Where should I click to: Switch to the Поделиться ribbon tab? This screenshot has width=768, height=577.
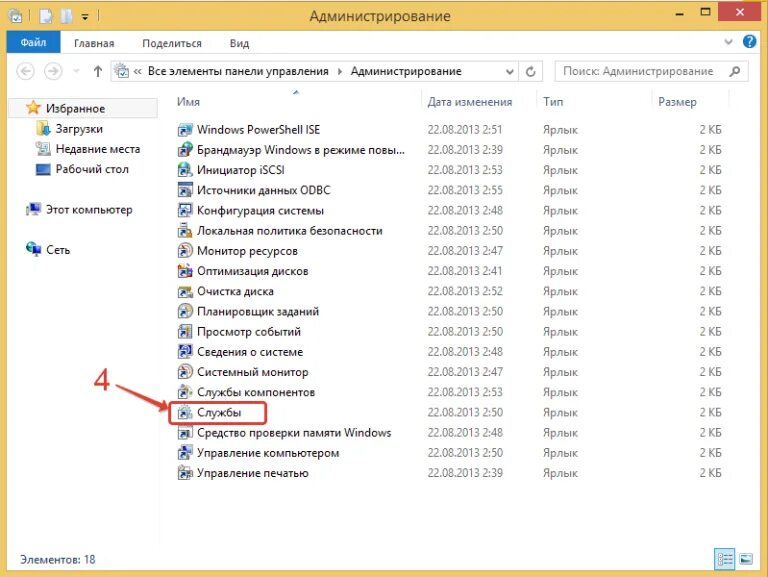[172, 43]
